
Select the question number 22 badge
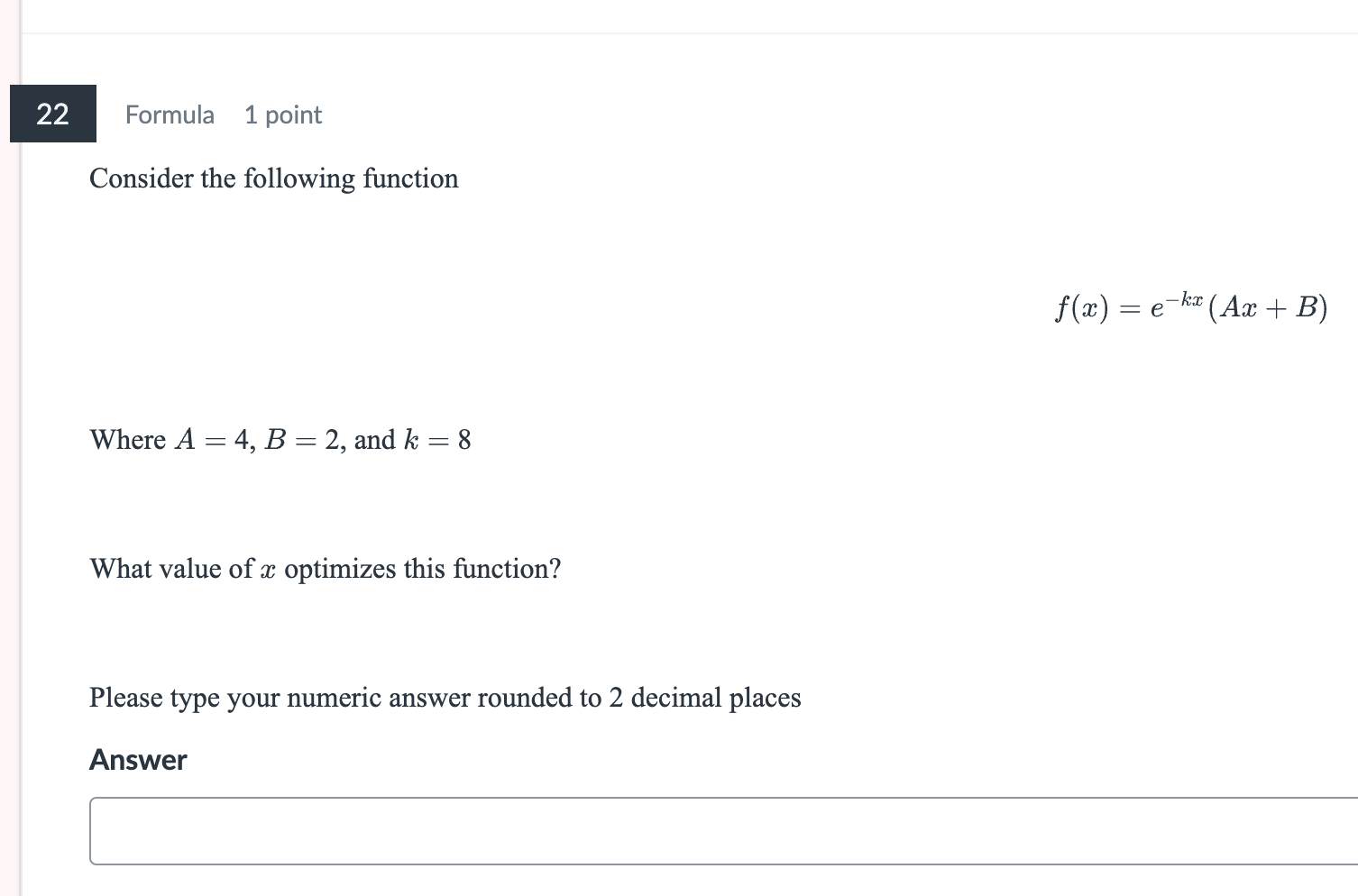(x=52, y=114)
